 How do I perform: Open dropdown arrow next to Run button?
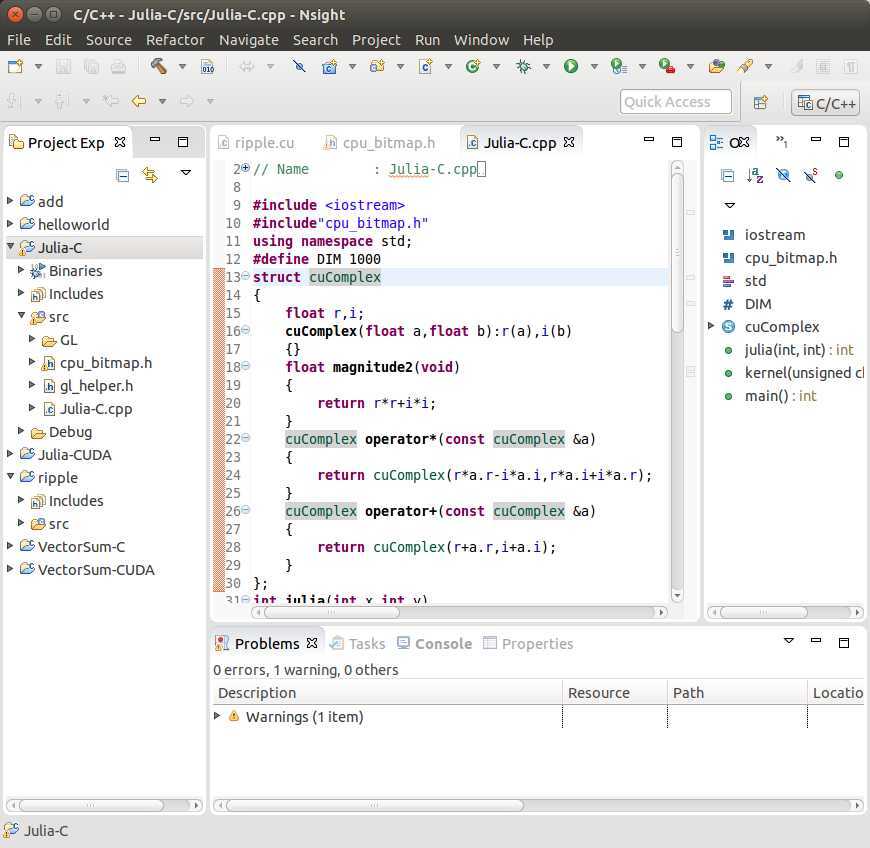pos(594,67)
